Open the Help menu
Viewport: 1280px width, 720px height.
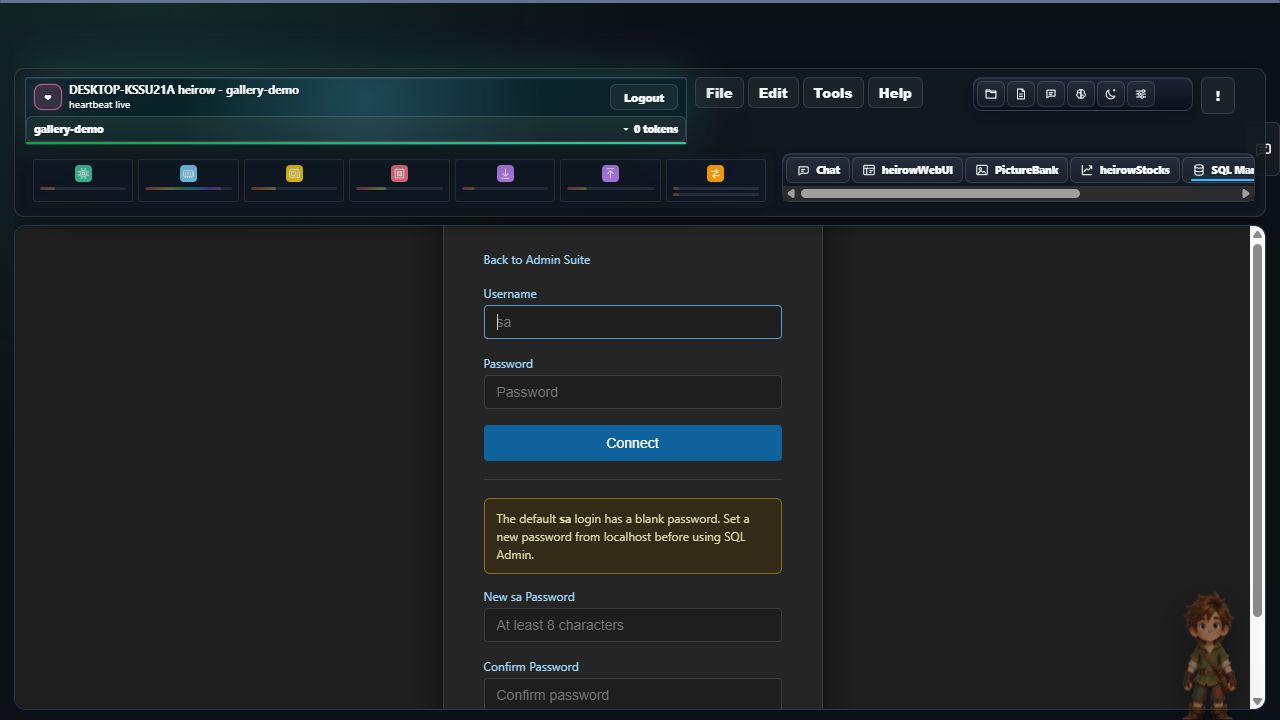pyautogui.click(x=895, y=93)
